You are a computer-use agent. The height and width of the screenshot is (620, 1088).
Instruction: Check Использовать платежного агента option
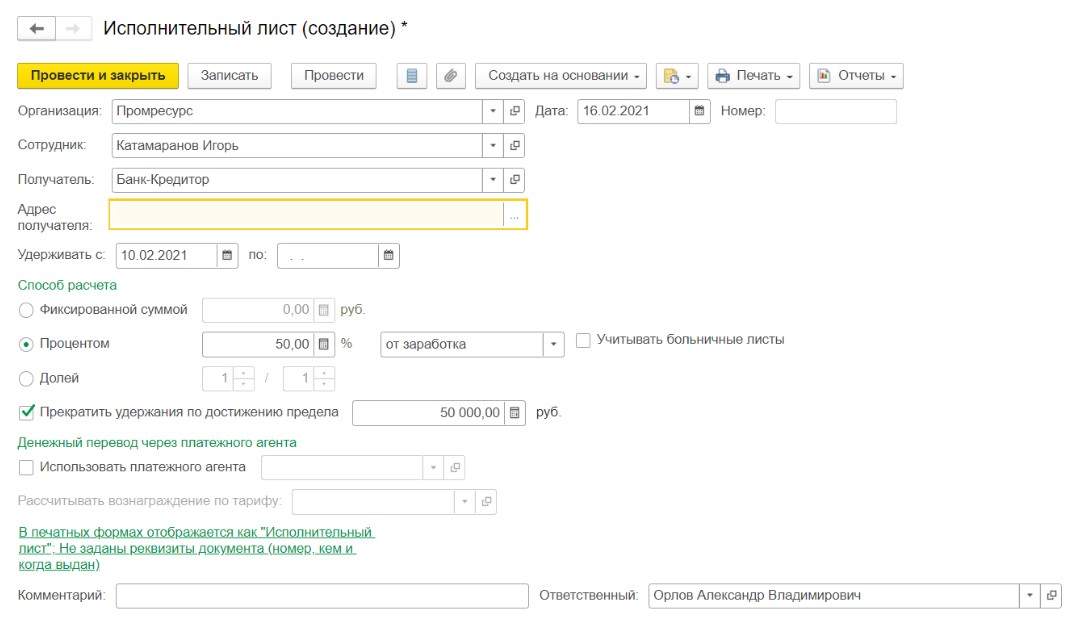tap(26, 467)
